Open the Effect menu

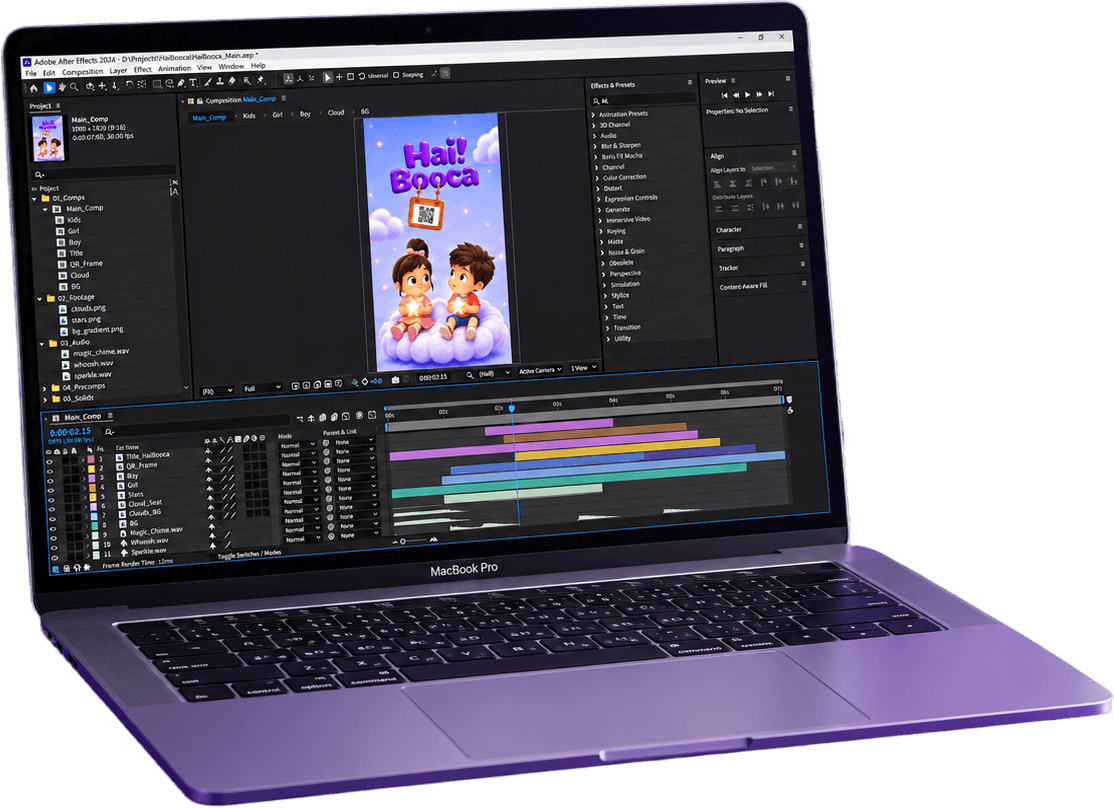[x=143, y=70]
